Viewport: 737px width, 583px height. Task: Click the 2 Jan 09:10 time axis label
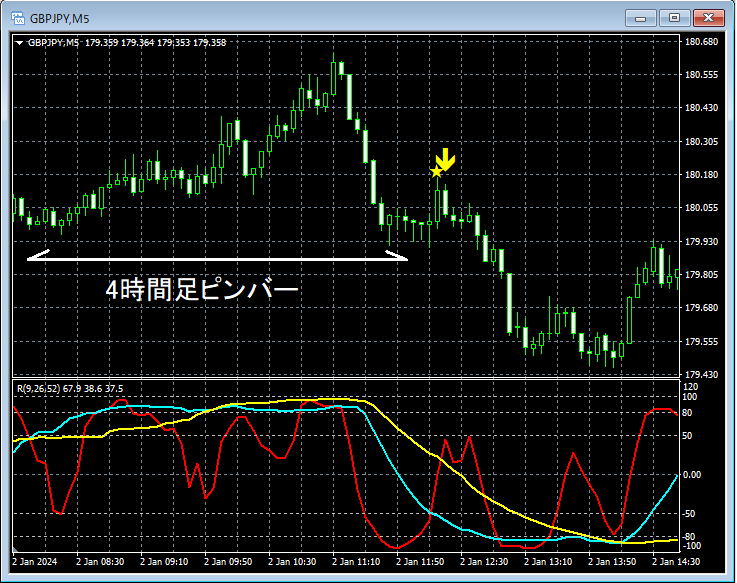coord(164,562)
